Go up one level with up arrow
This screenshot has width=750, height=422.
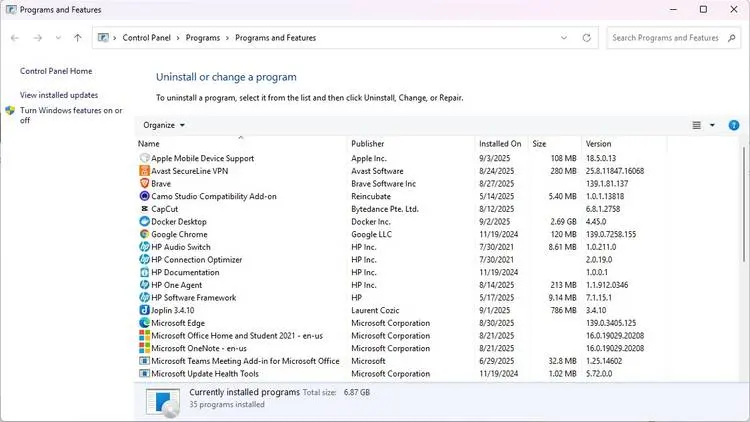tap(78, 38)
